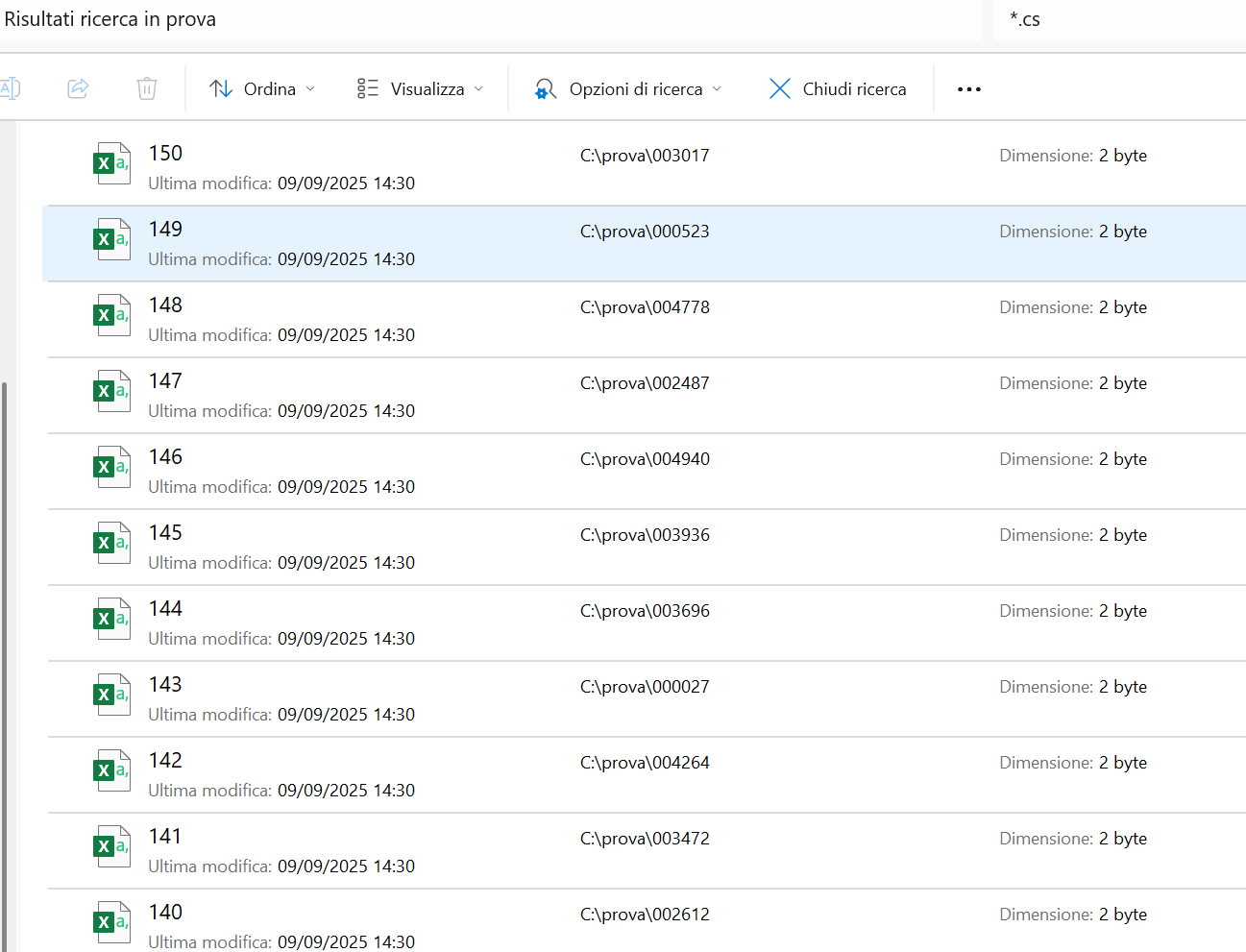Open the Ordina sort dropdown
The image size is (1246, 952).
(262, 89)
